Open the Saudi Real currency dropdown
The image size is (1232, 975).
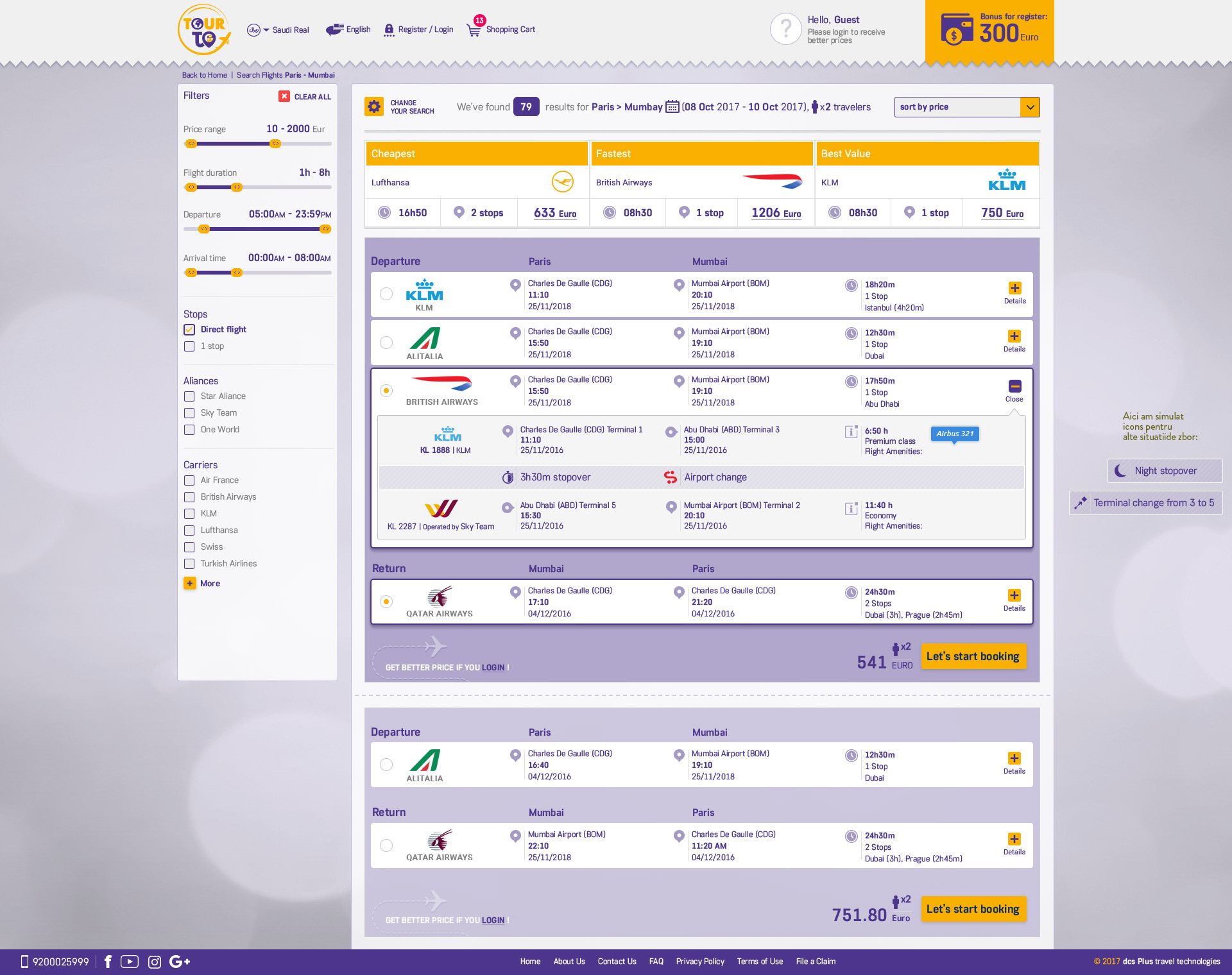coord(278,30)
